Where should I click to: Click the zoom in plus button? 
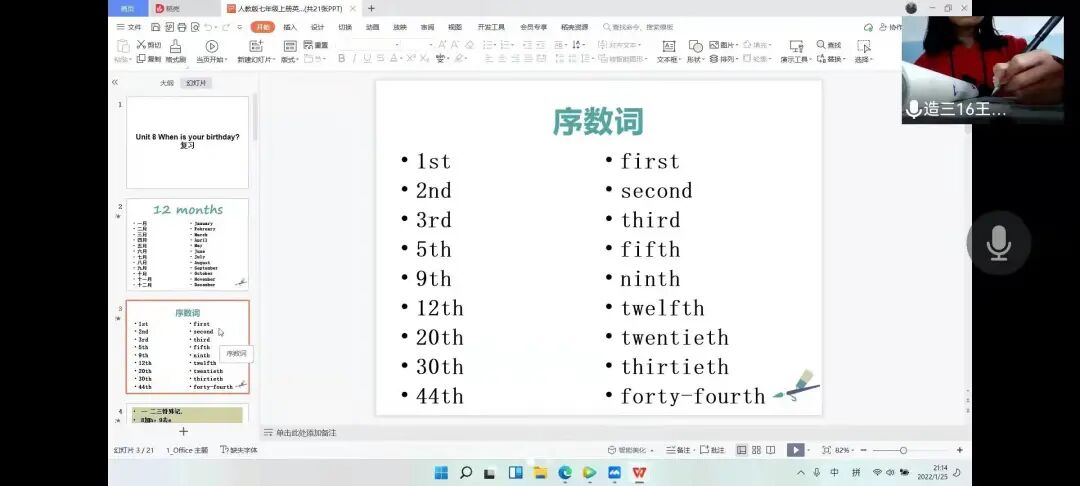pyautogui.click(x=959, y=450)
